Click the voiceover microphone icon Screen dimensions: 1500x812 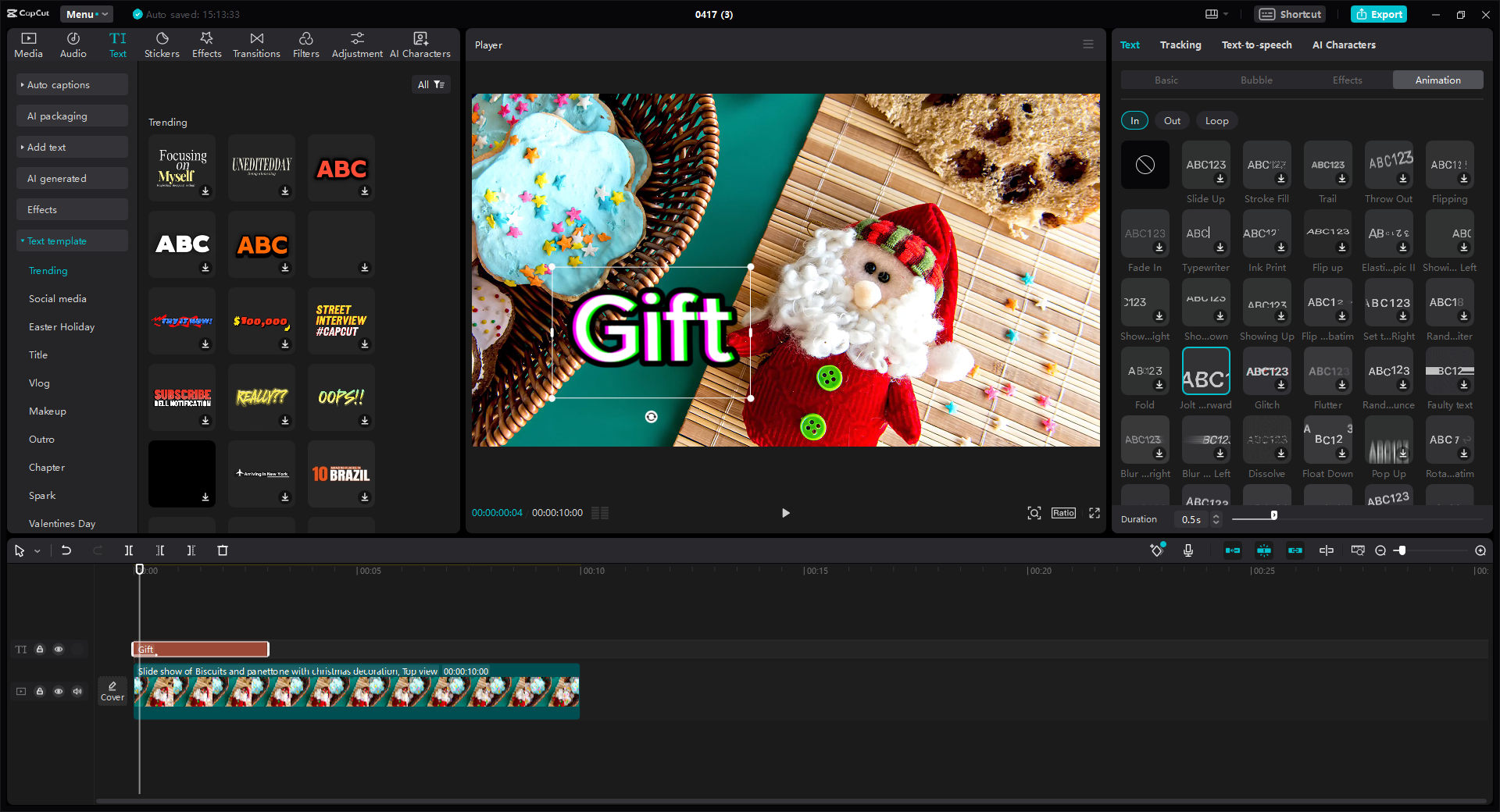(1187, 550)
